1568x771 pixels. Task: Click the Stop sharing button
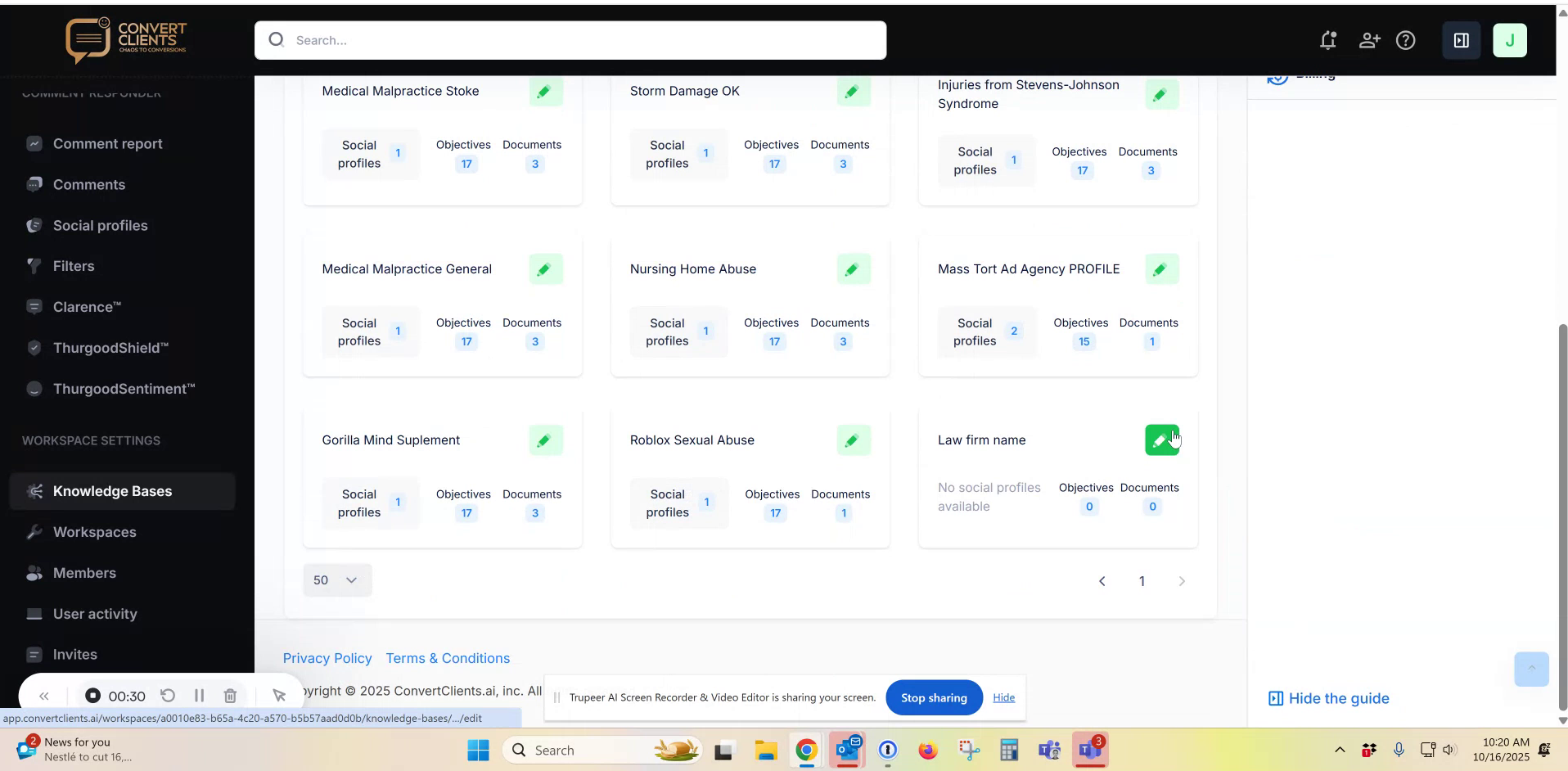click(934, 697)
